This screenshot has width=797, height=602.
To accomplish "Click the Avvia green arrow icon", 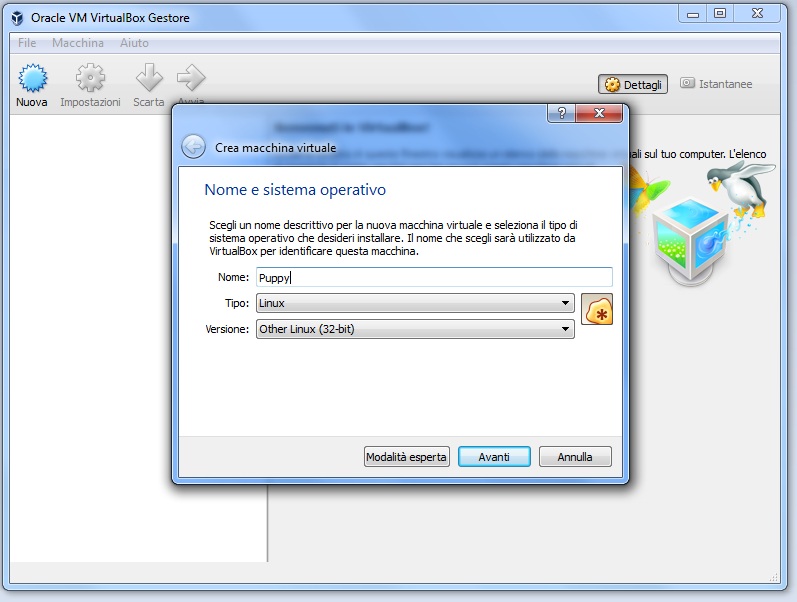I will 191,78.
